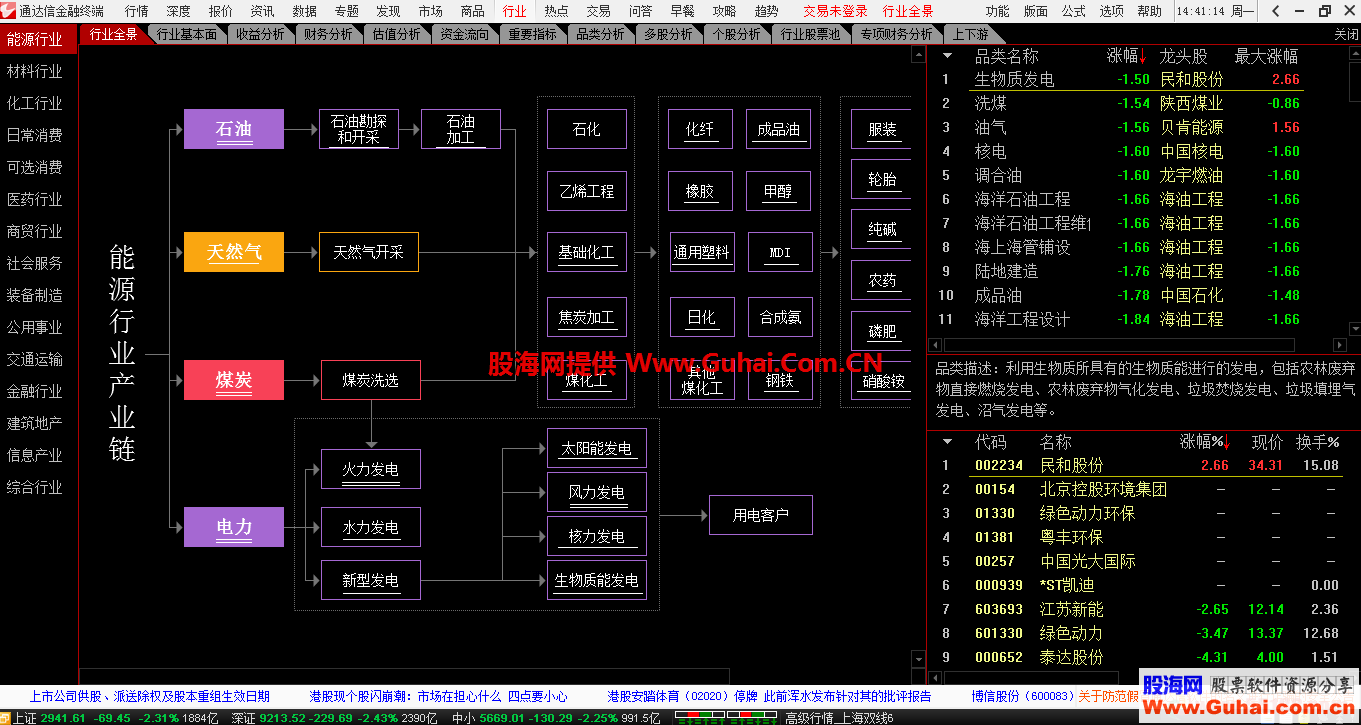Viewport: 1361px width, 725px height.
Task: Open the 港股安踏体育 news headline
Action: pyautogui.click(x=769, y=696)
